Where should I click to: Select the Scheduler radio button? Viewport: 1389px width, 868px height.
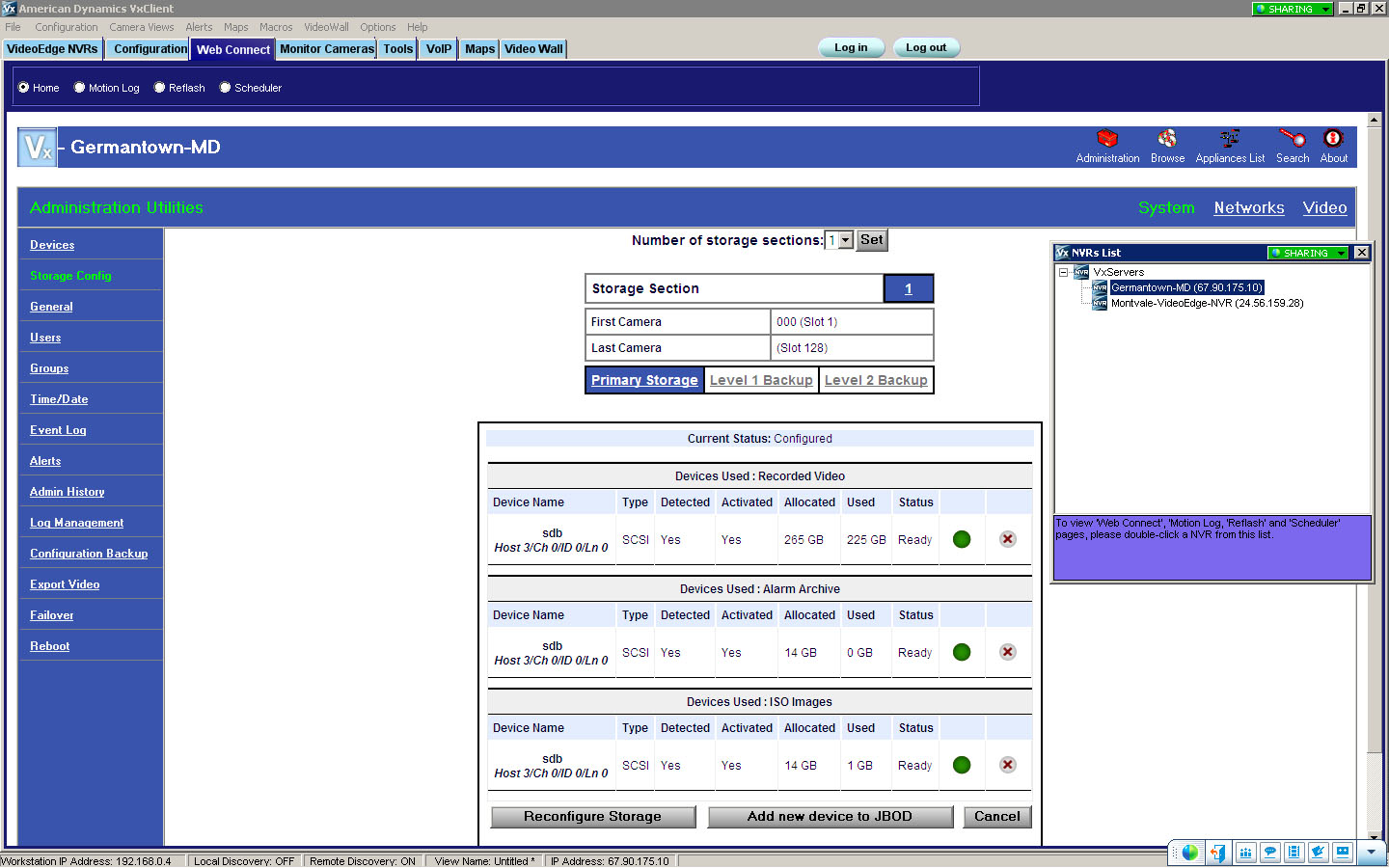click(x=226, y=88)
